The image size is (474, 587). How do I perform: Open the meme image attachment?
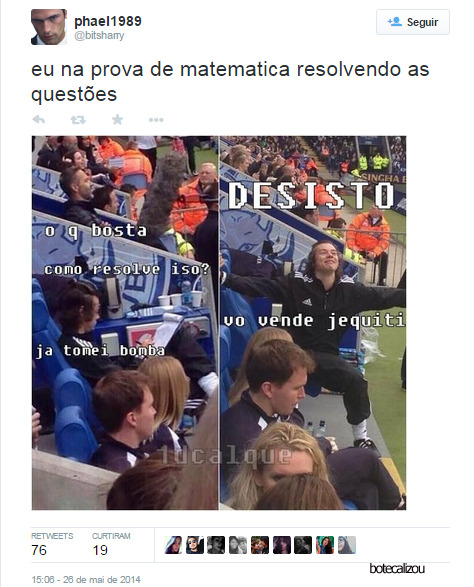coord(219,323)
